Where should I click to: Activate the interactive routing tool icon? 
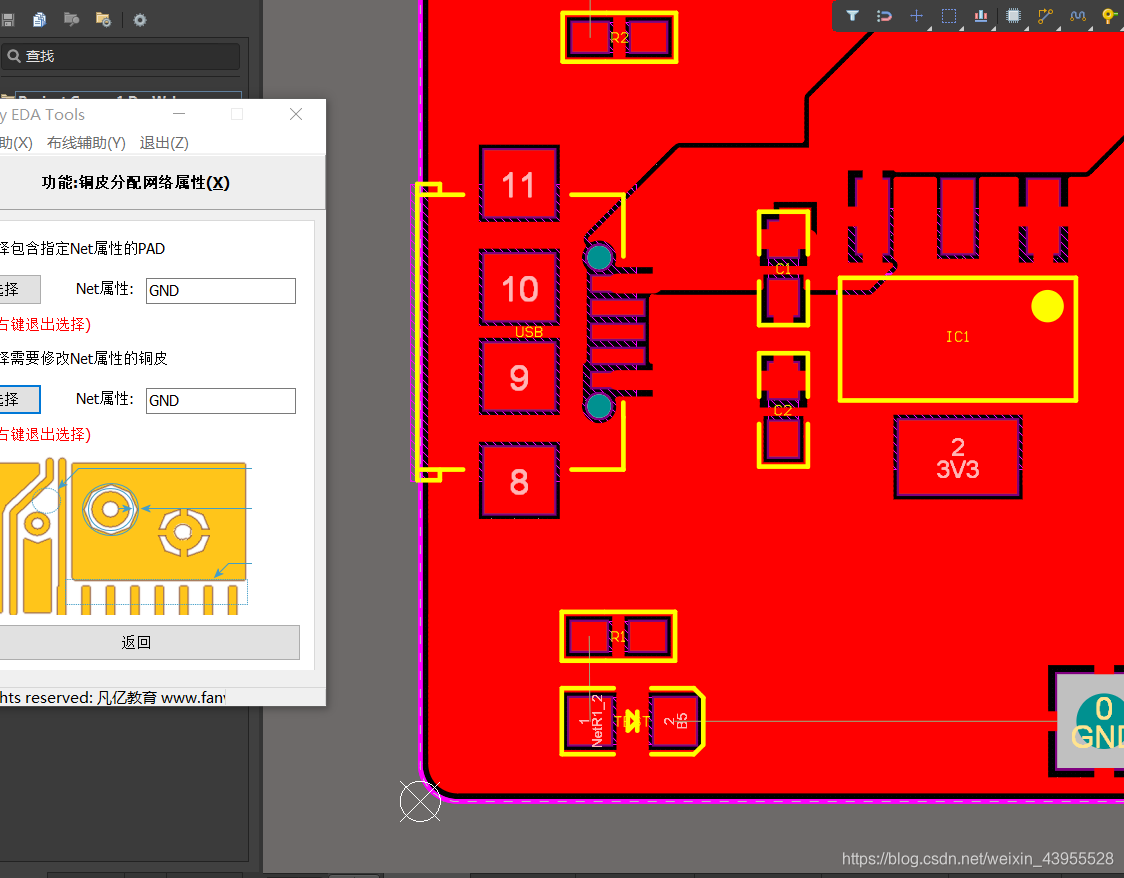(x=1045, y=16)
